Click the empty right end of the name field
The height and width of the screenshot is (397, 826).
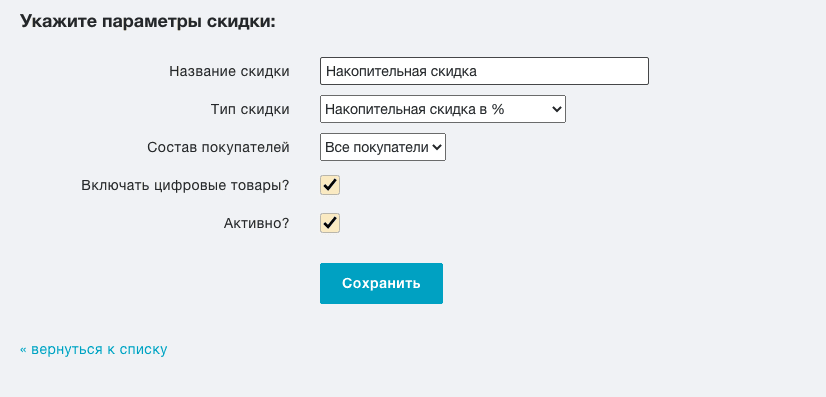coord(564,71)
